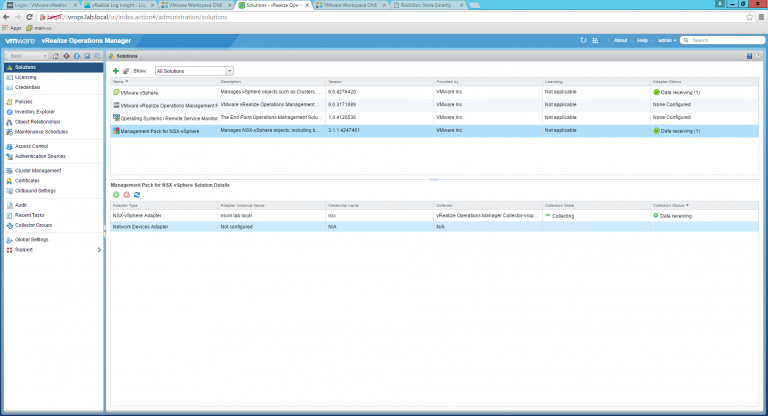Stop collecting with the red stop icon
Viewport: 768px width, 416px height.
coord(126,195)
